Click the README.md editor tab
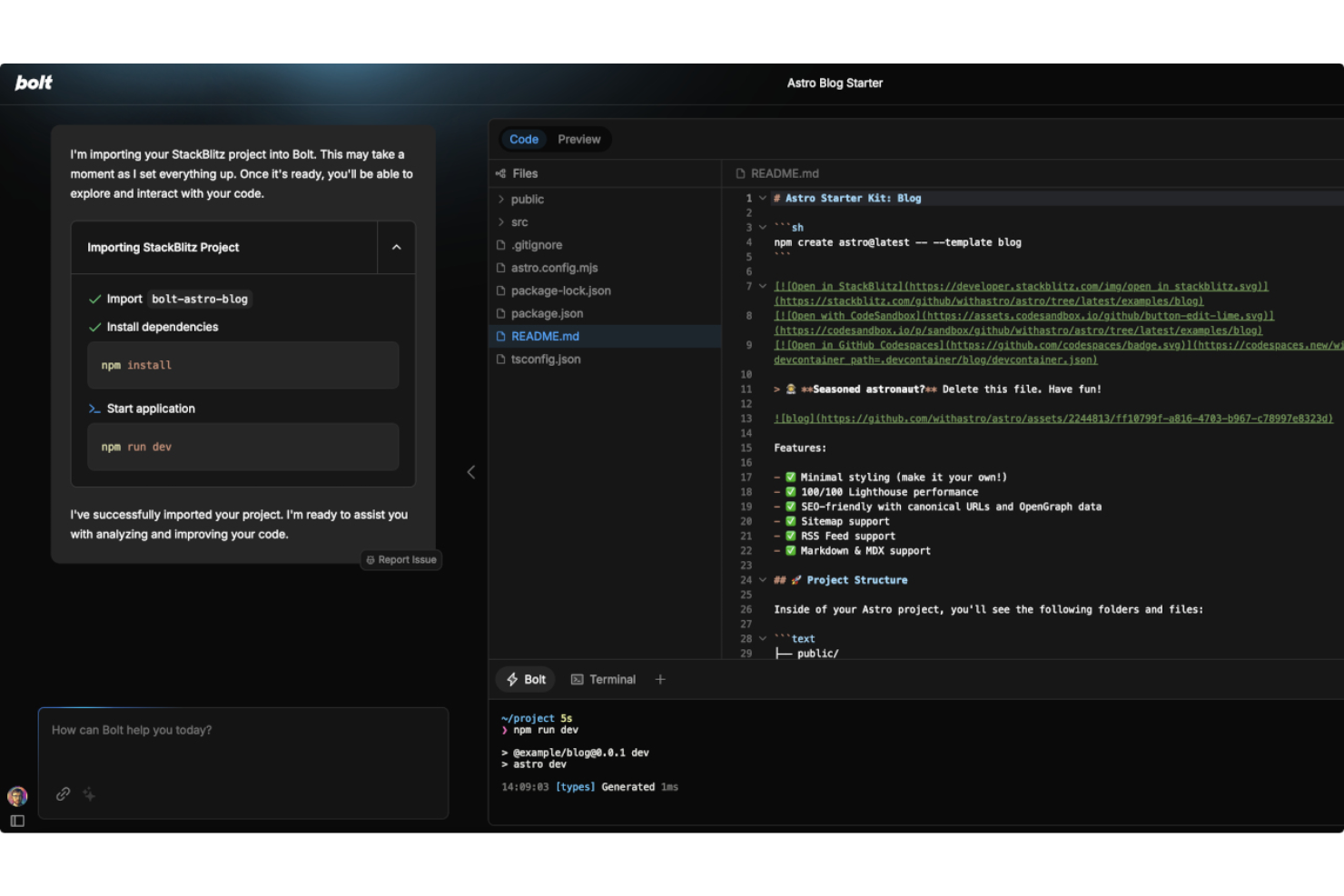1344x896 pixels. [x=777, y=173]
